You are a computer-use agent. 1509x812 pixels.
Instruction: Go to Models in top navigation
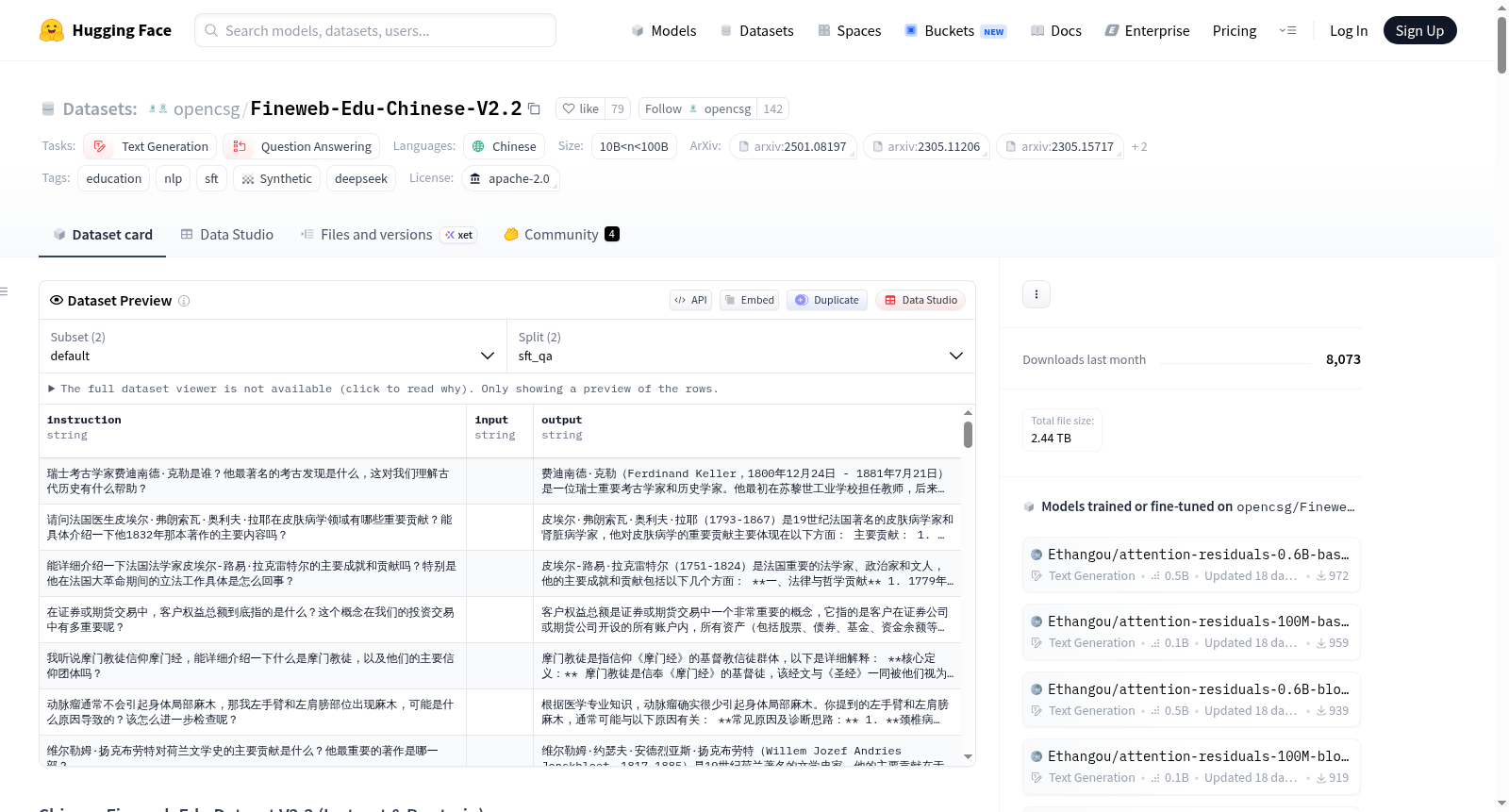664,31
